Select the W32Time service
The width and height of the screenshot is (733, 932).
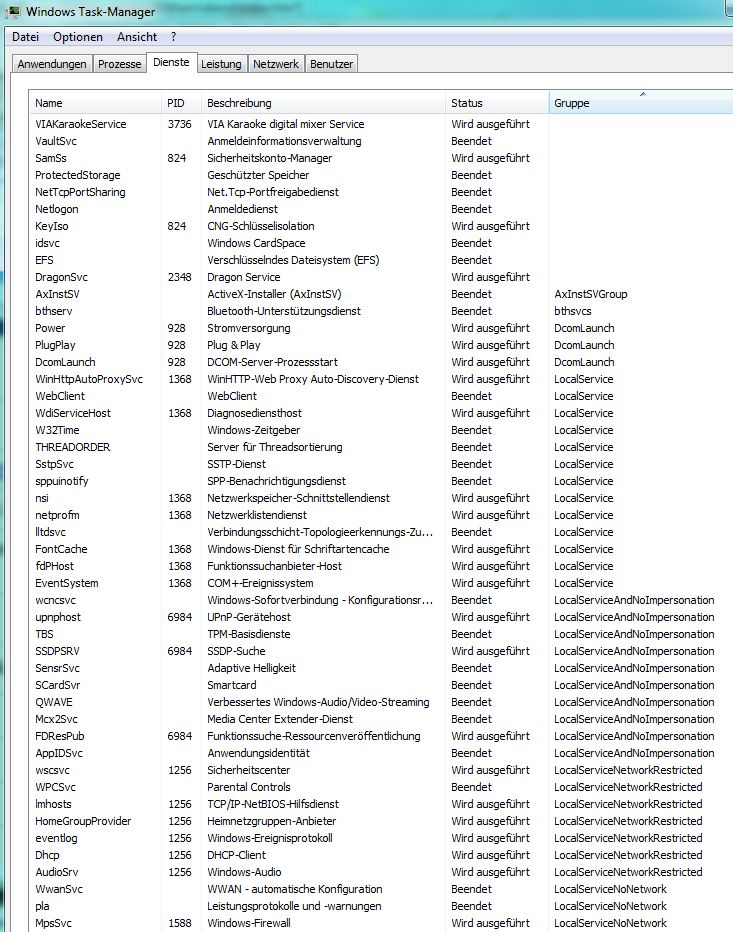[x=57, y=430]
